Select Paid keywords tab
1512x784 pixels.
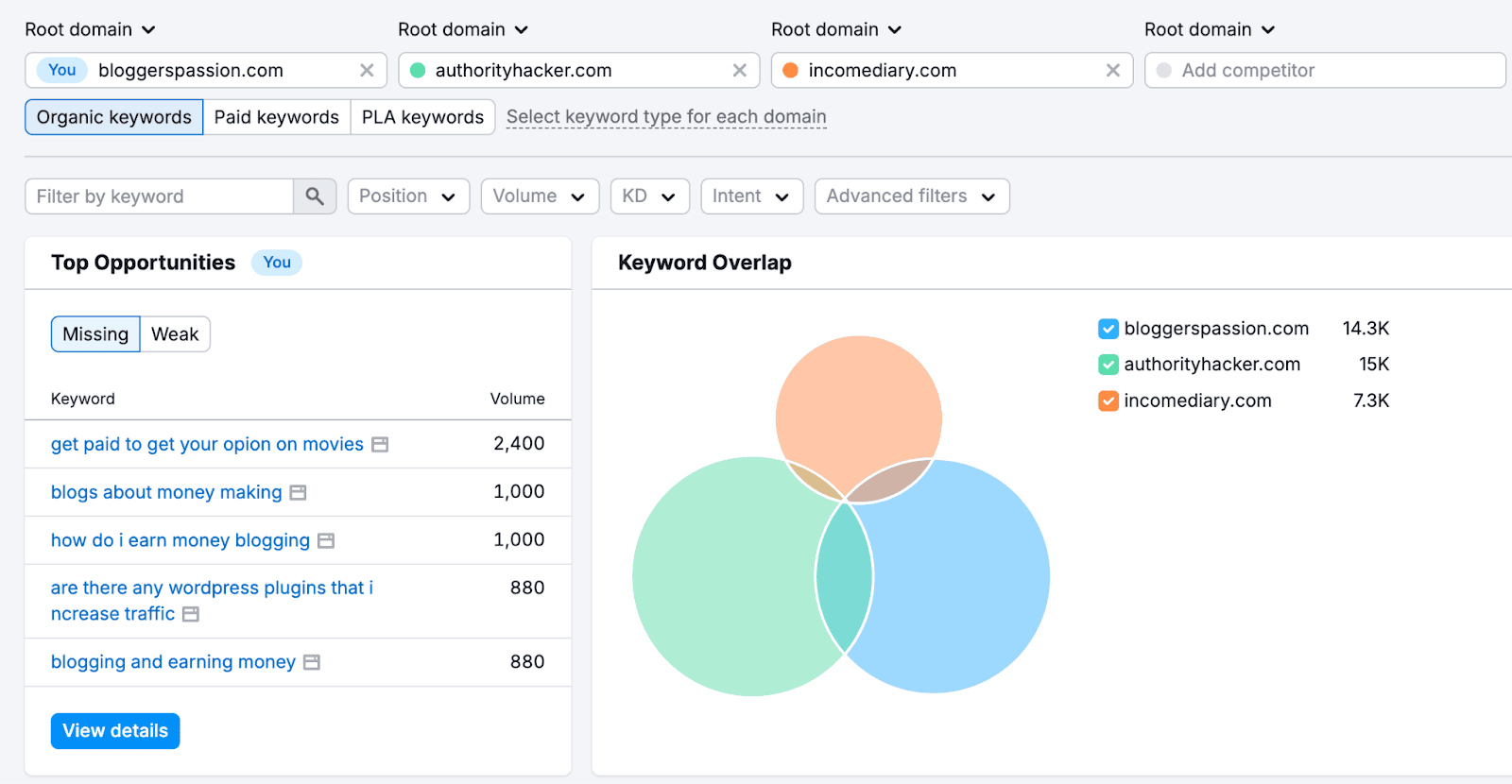pyautogui.click(x=277, y=117)
